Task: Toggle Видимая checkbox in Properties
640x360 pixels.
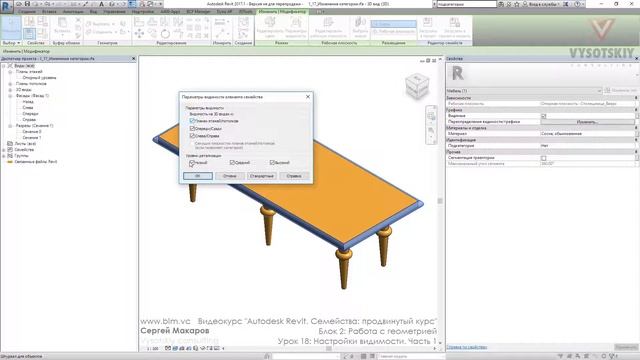Action: click(x=543, y=116)
